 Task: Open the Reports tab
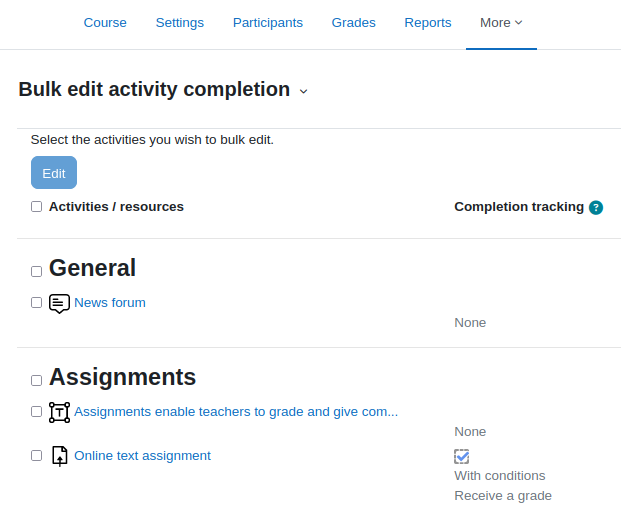tap(428, 23)
